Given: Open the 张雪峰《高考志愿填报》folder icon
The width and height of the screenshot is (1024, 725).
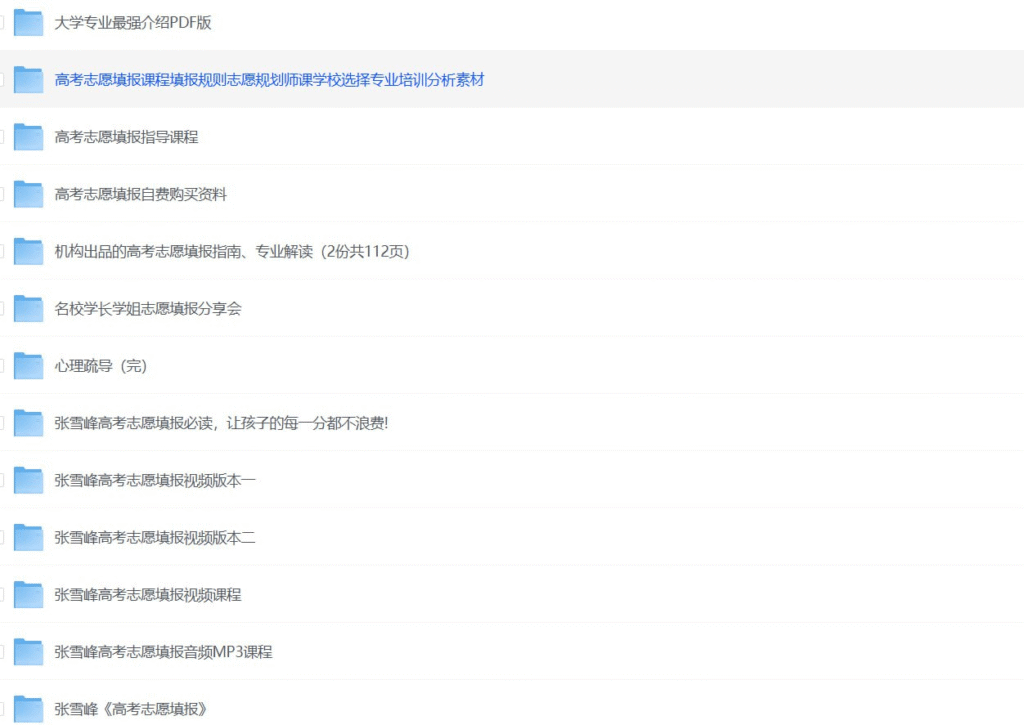Looking at the screenshot, I should (27, 709).
